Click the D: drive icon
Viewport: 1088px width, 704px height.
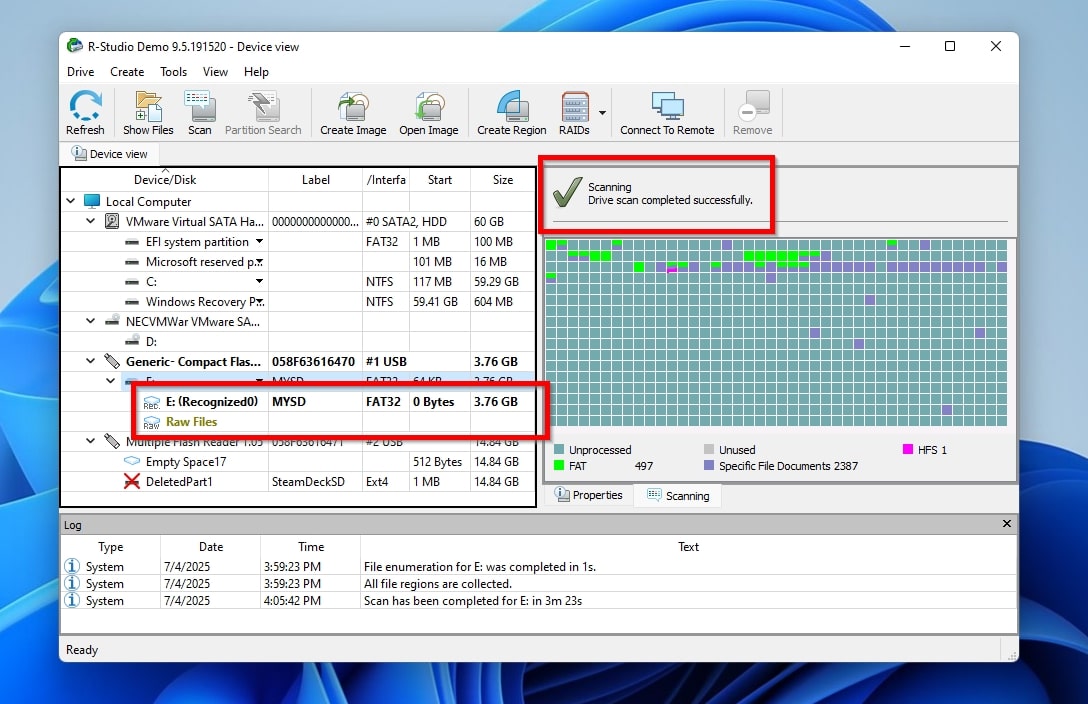point(132,341)
